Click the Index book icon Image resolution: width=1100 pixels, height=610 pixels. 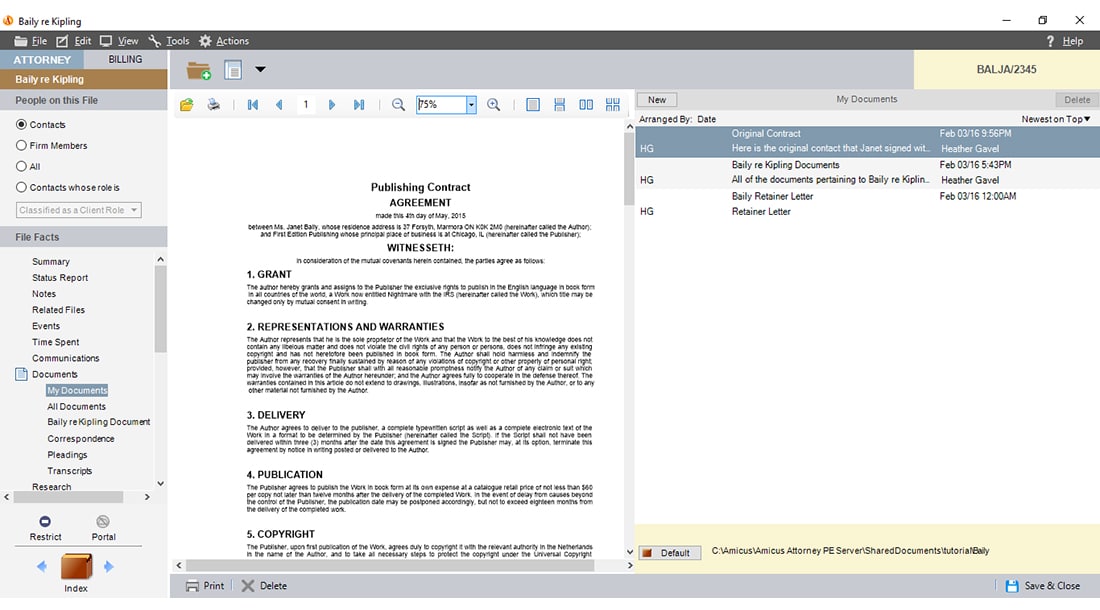(x=76, y=567)
